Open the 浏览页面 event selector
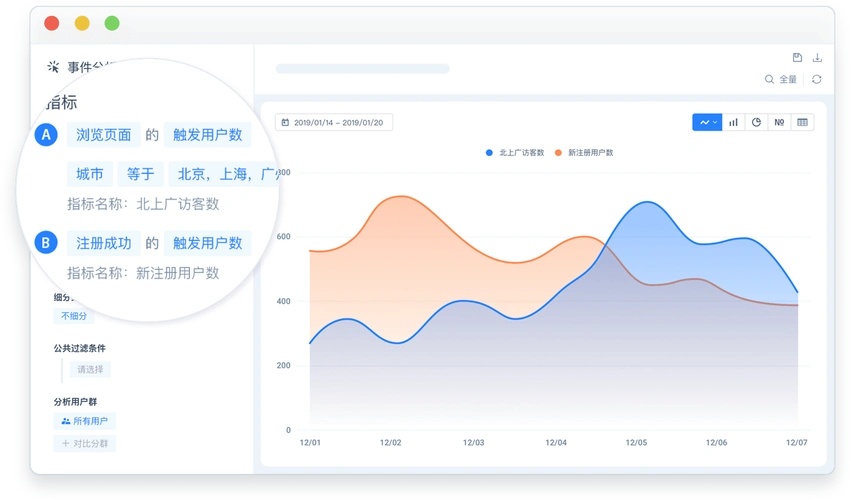This screenshot has width=851, height=500. pos(104,135)
